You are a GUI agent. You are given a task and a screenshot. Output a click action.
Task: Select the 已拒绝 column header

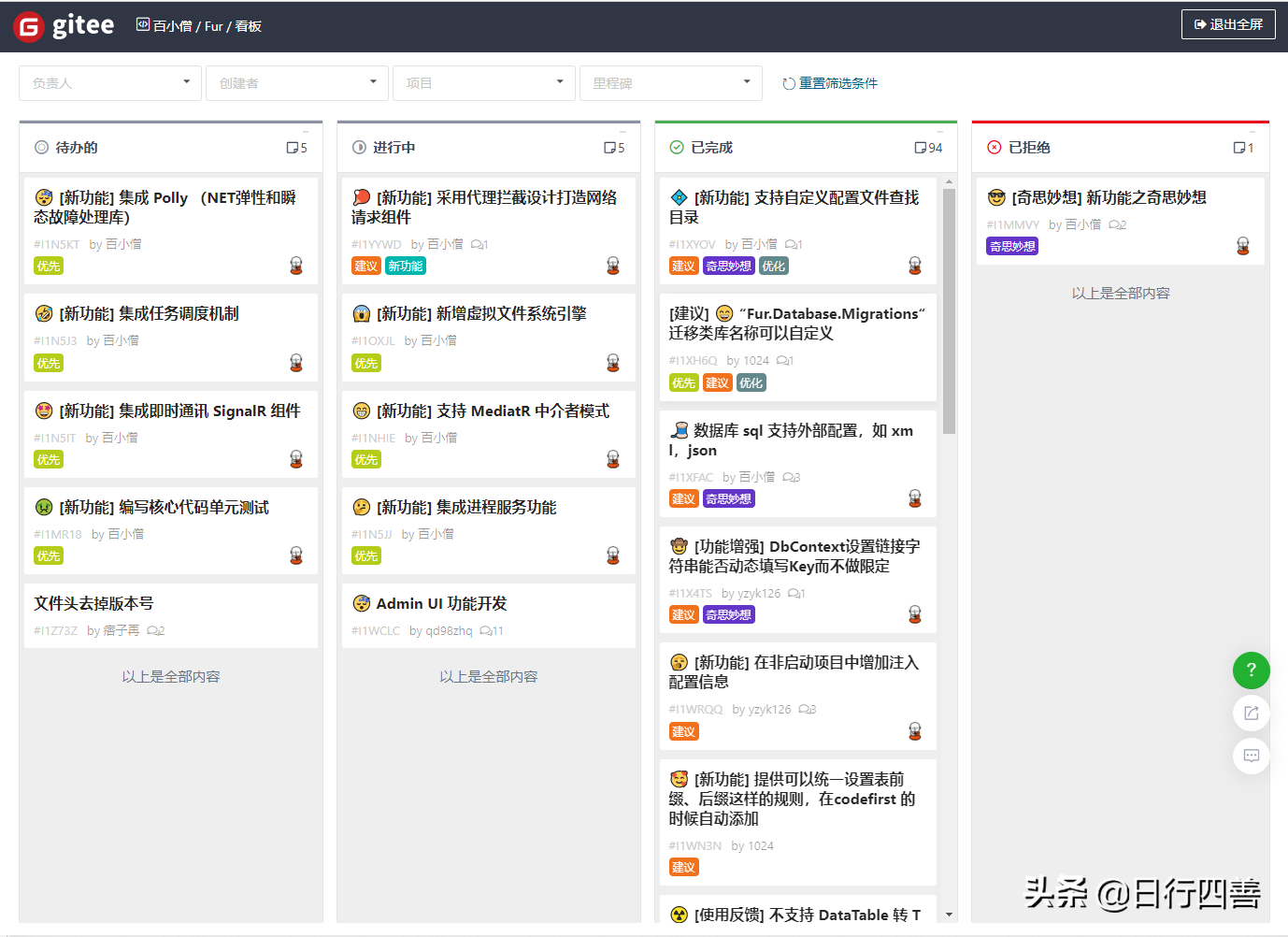[x=1121, y=148]
